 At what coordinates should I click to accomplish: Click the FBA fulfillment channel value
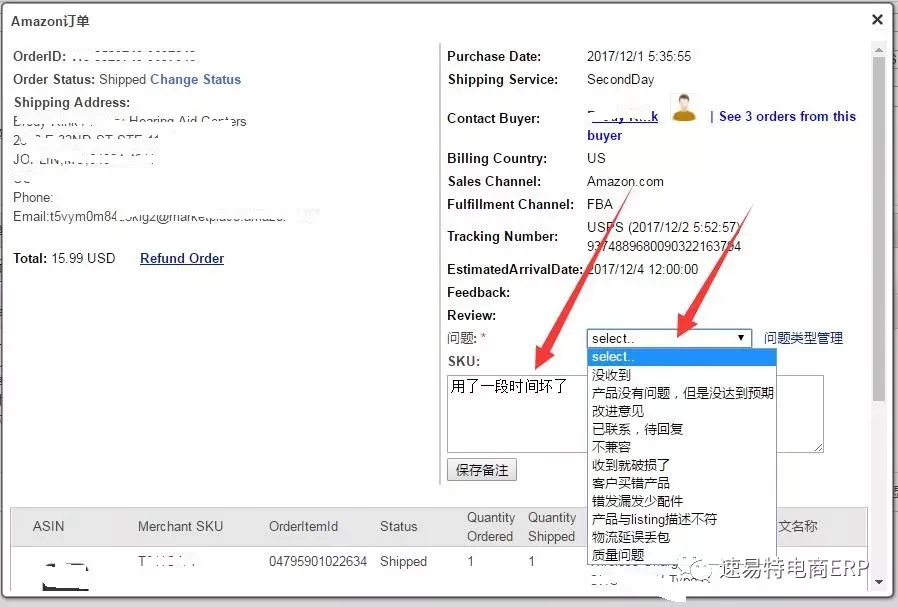[x=600, y=204]
